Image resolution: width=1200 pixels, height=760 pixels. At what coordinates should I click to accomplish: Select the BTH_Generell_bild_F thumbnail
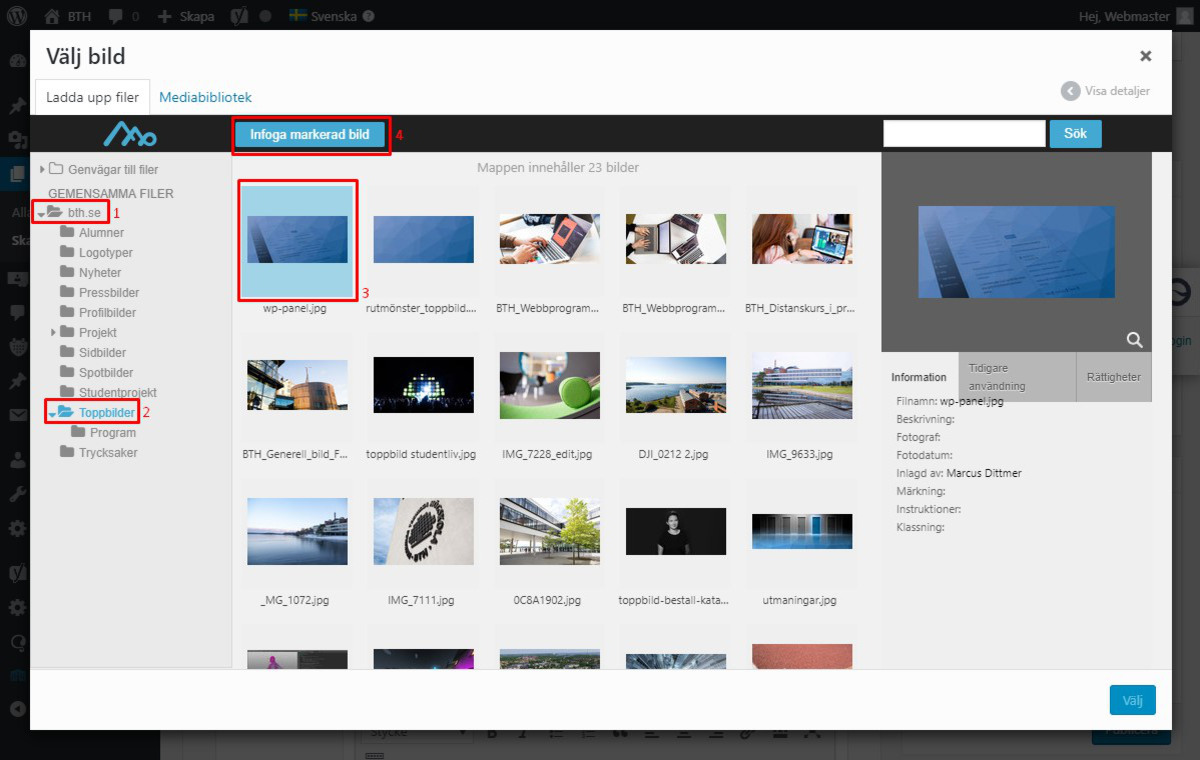[297, 385]
